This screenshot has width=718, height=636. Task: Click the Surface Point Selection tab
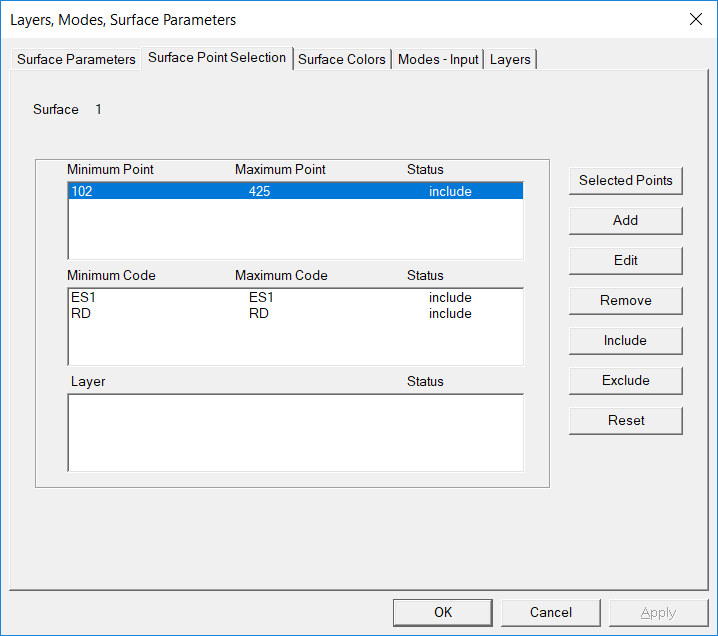coord(217,58)
